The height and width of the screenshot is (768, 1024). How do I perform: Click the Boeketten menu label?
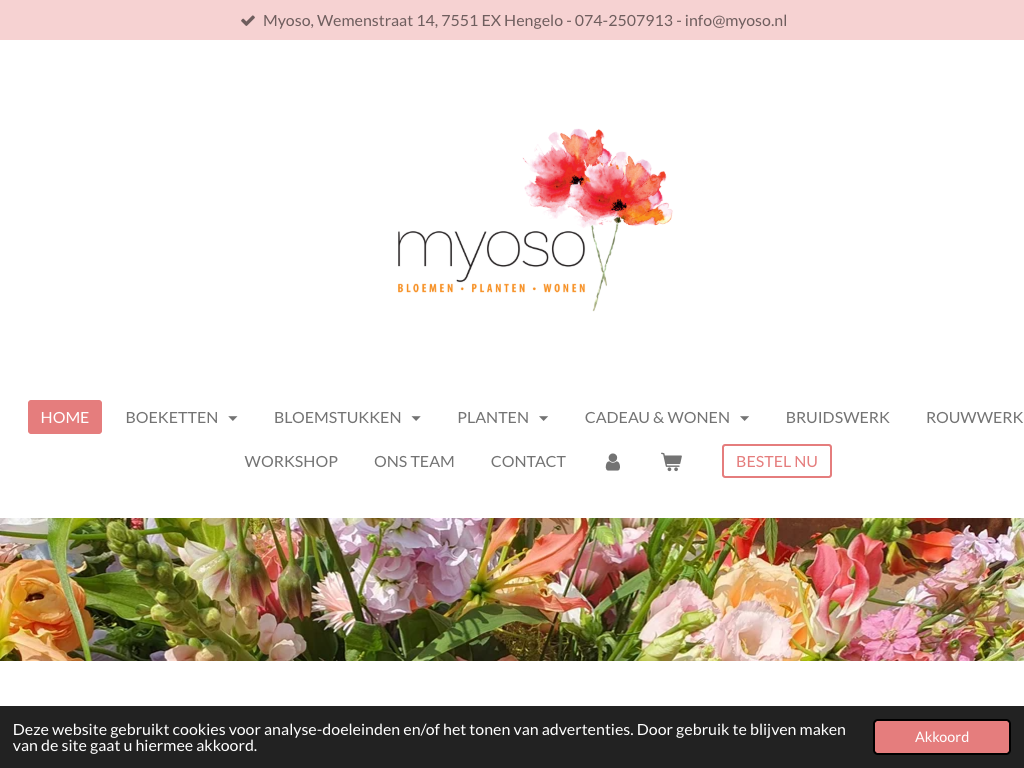click(x=171, y=417)
